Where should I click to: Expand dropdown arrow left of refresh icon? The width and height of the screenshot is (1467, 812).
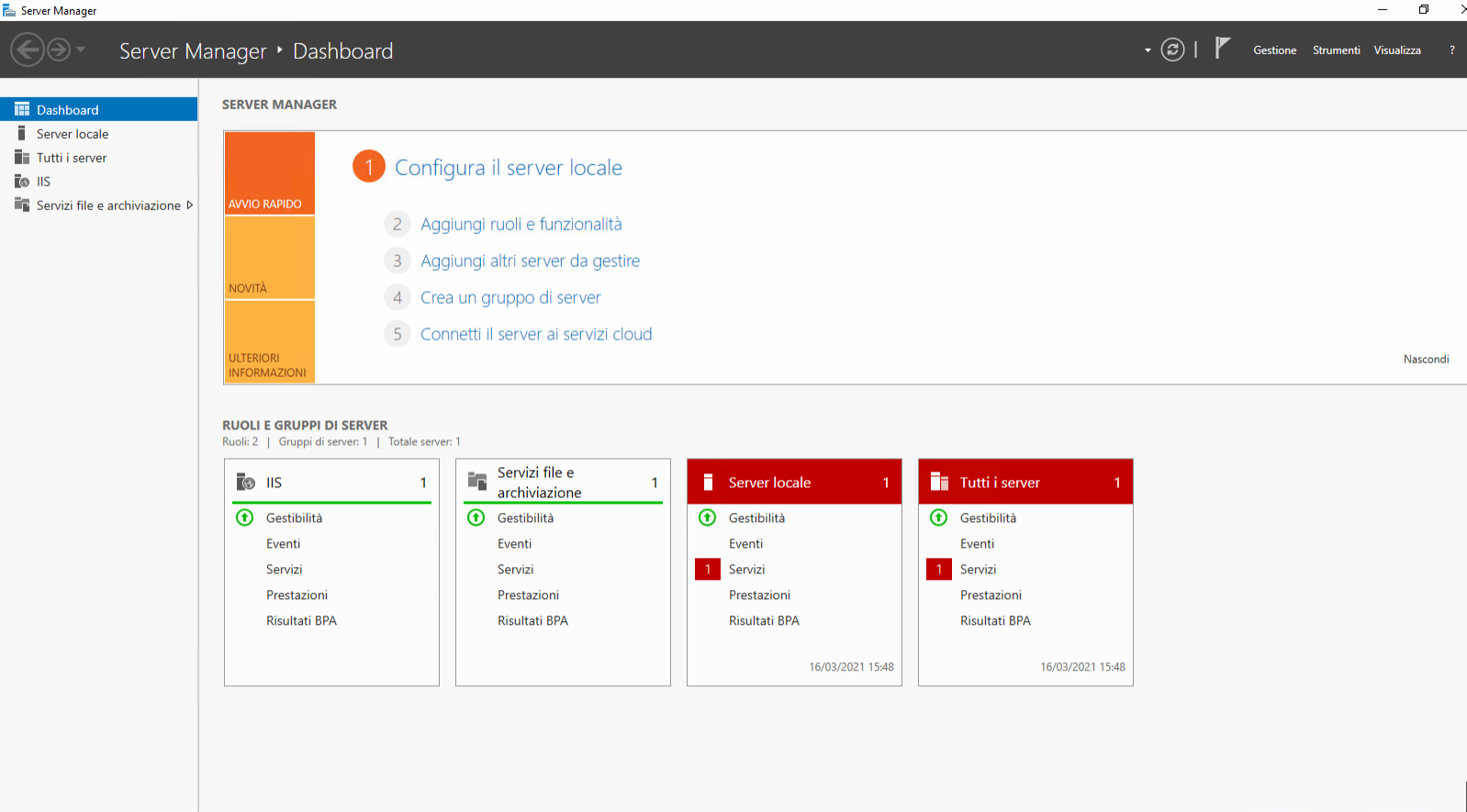click(x=1148, y=50)
